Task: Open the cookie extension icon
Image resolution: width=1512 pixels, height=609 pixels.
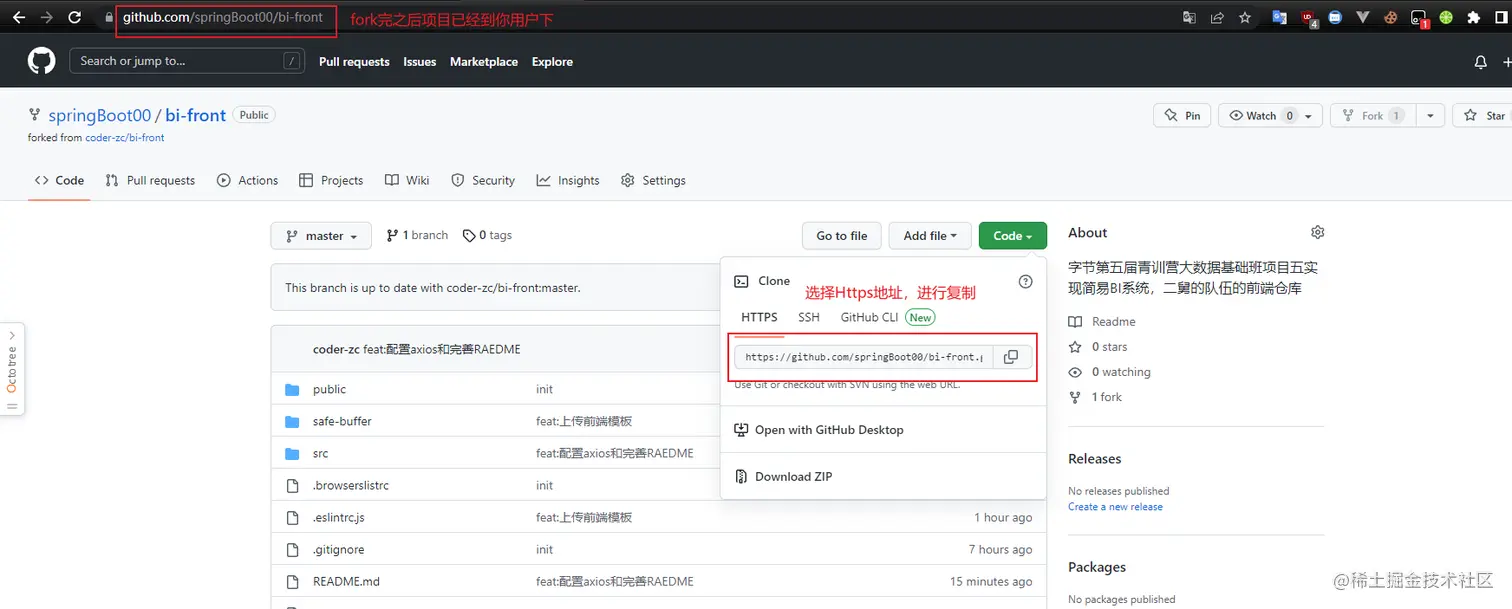Action: tap(1390, 17)
